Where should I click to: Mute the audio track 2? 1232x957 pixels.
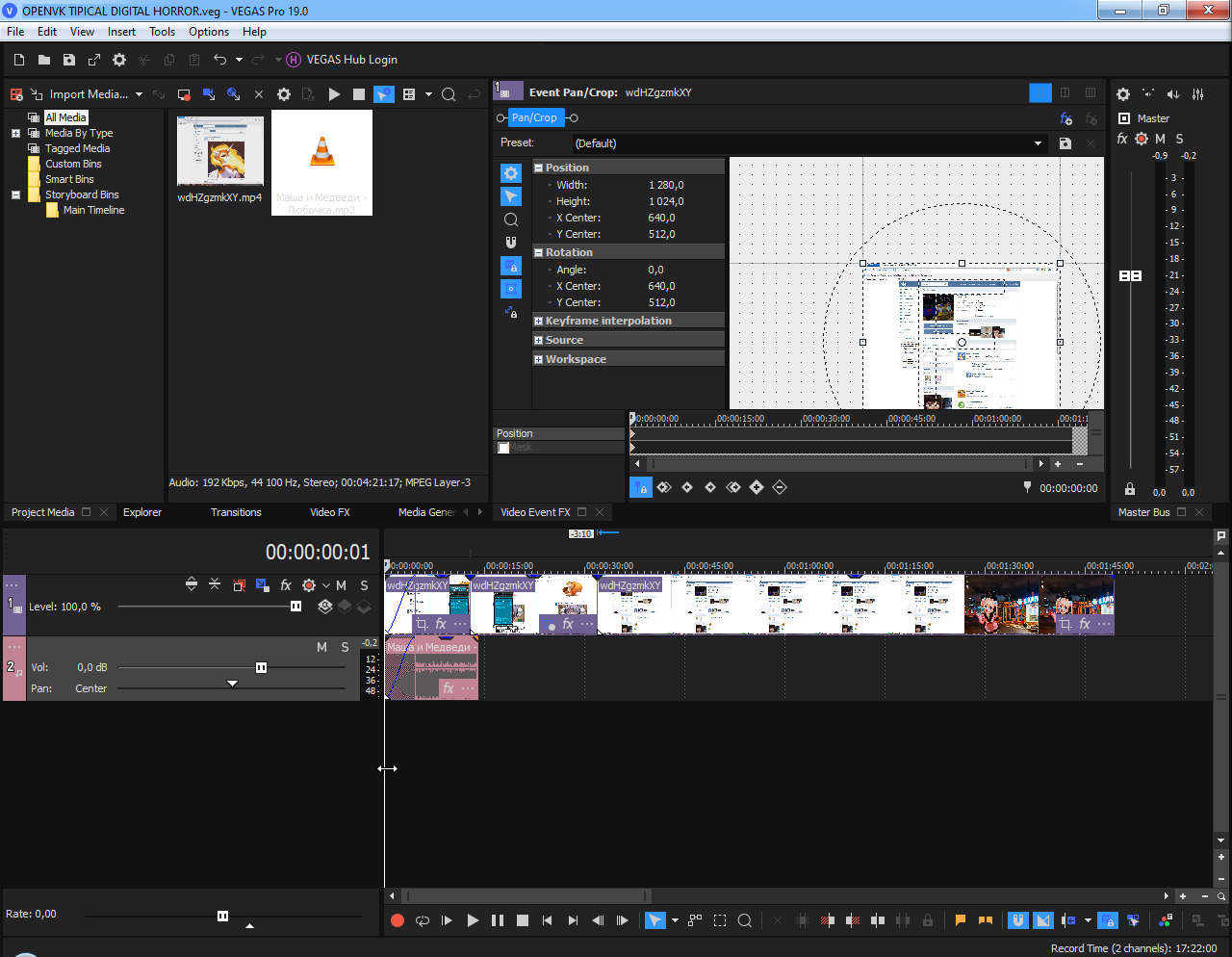point(321,647)
